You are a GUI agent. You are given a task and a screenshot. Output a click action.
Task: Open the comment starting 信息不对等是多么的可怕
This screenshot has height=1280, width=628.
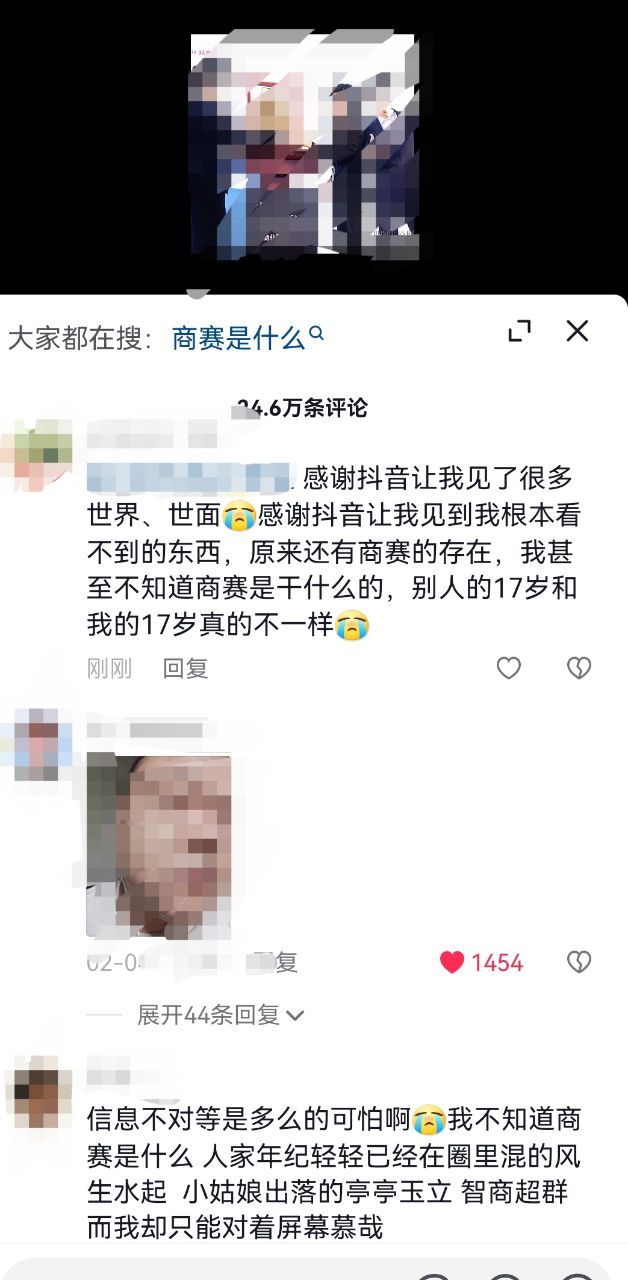click(334, 1172)
